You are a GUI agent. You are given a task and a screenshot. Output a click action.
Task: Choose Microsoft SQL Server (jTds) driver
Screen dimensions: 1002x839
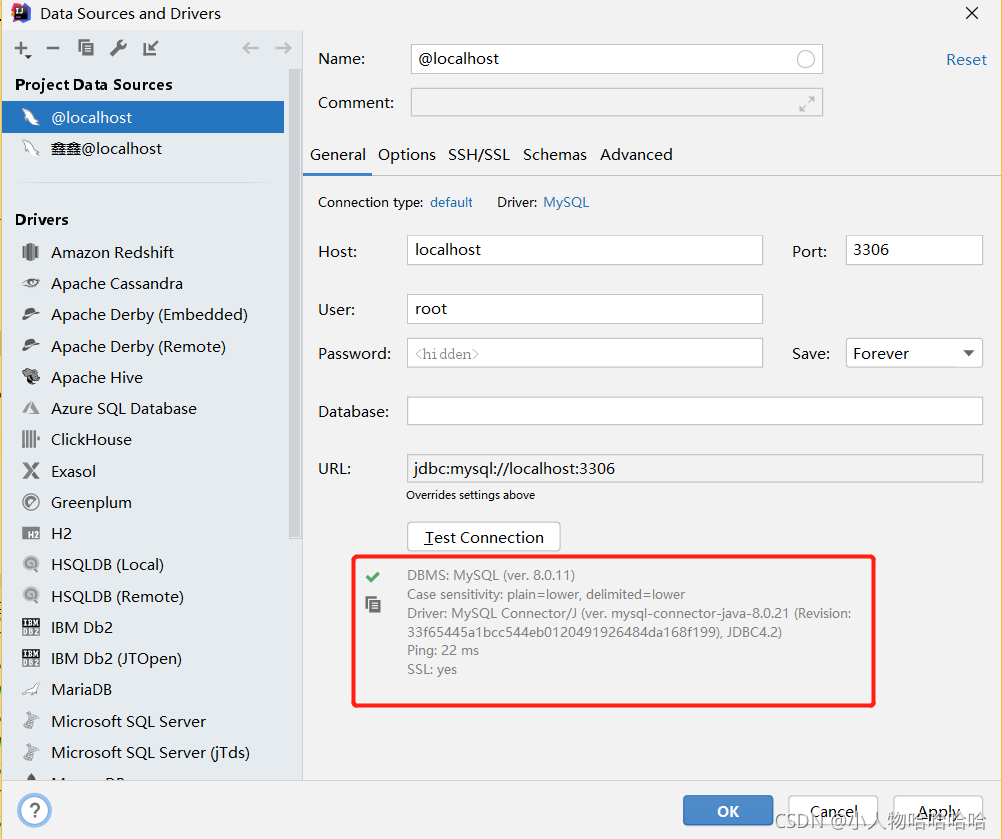[150, 753]
